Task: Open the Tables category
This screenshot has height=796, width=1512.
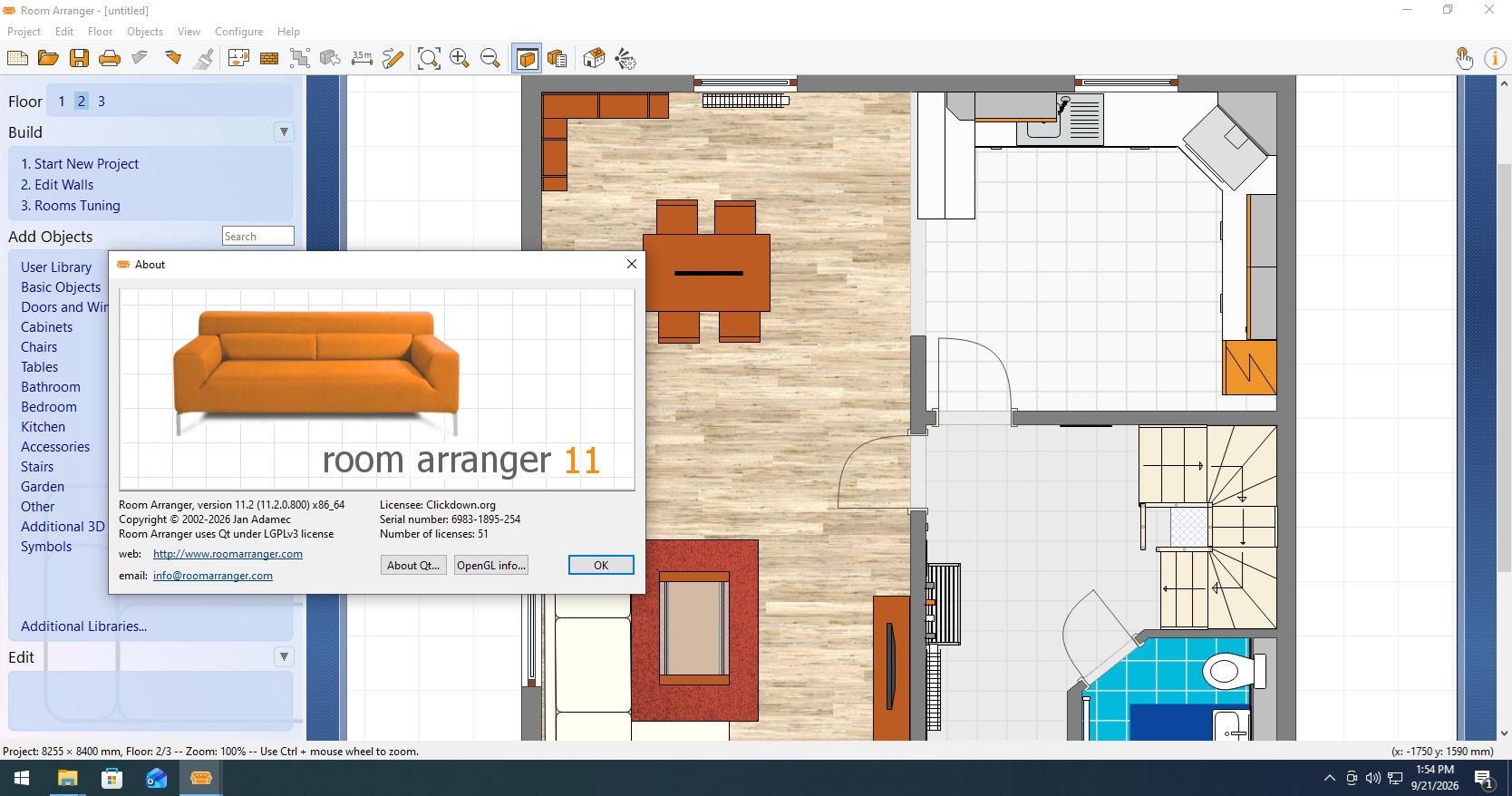Action: [x=40, y=367]
